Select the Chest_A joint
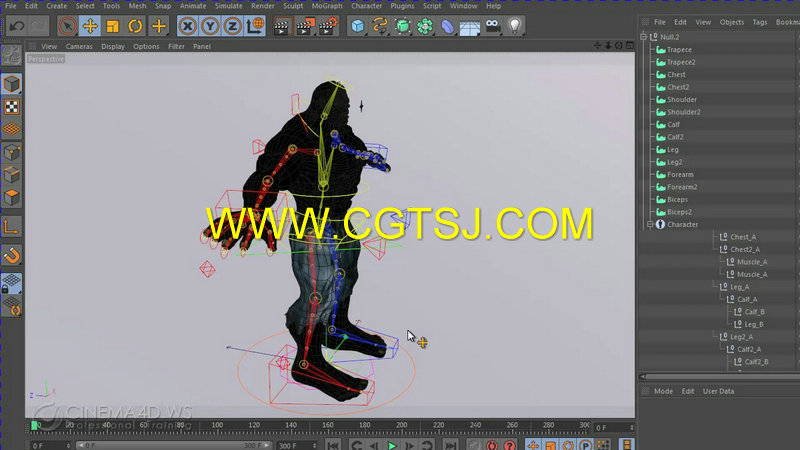The height and width of the screenshot is (450, 800). pos(743,237)
